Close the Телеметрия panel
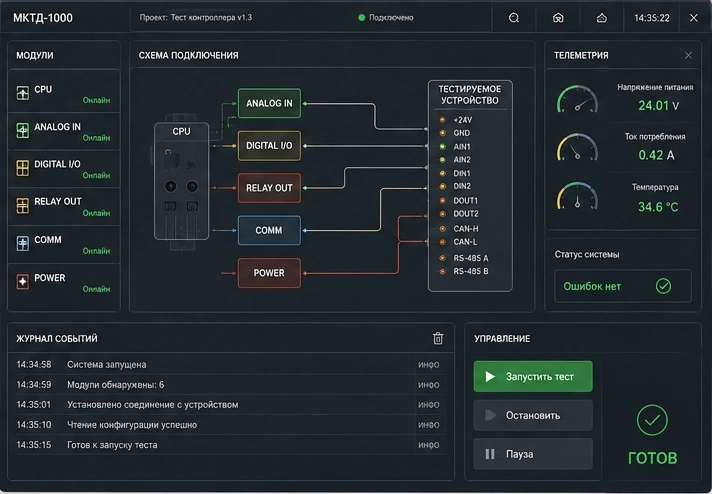Screen dimensions: 712x494 coord(688,55)
